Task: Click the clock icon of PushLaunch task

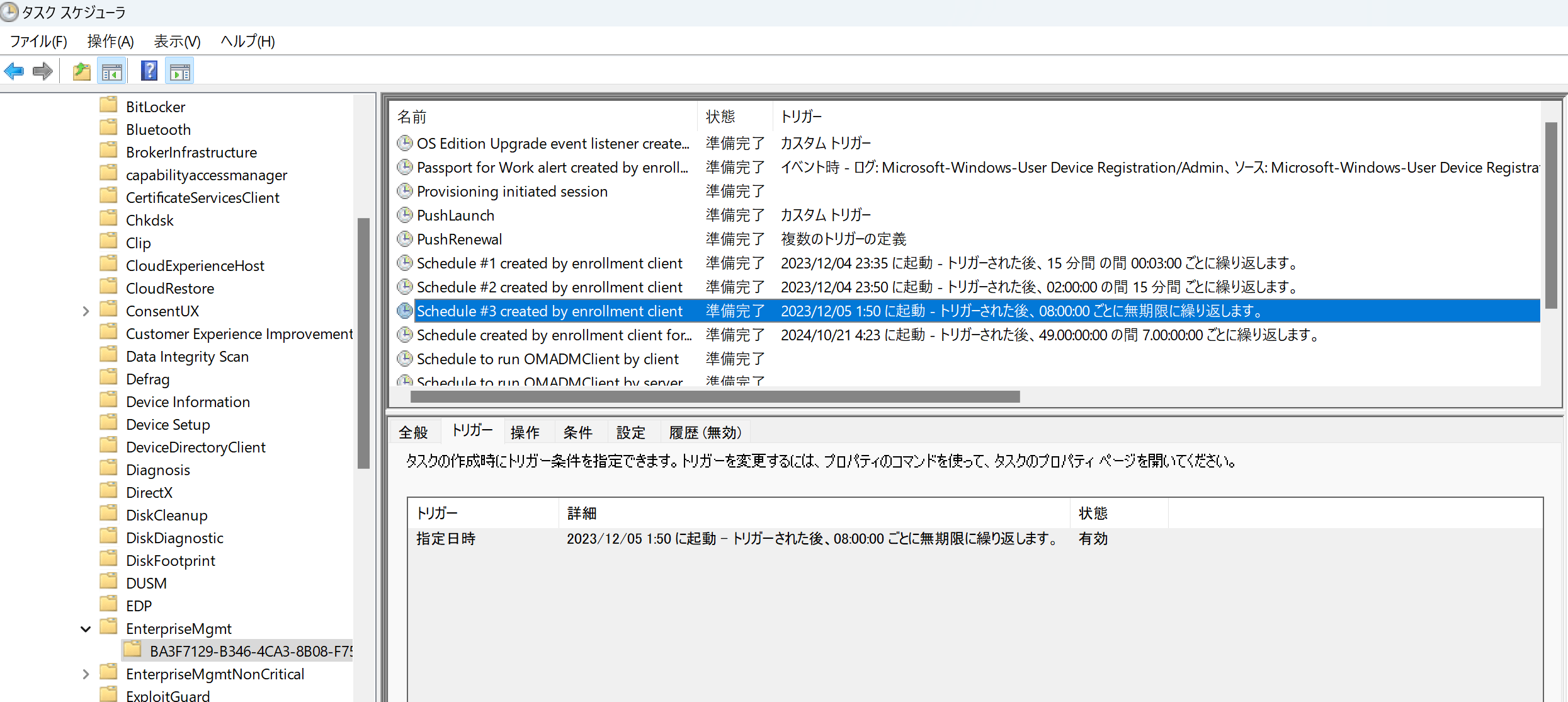Action: tap(404, 215)
